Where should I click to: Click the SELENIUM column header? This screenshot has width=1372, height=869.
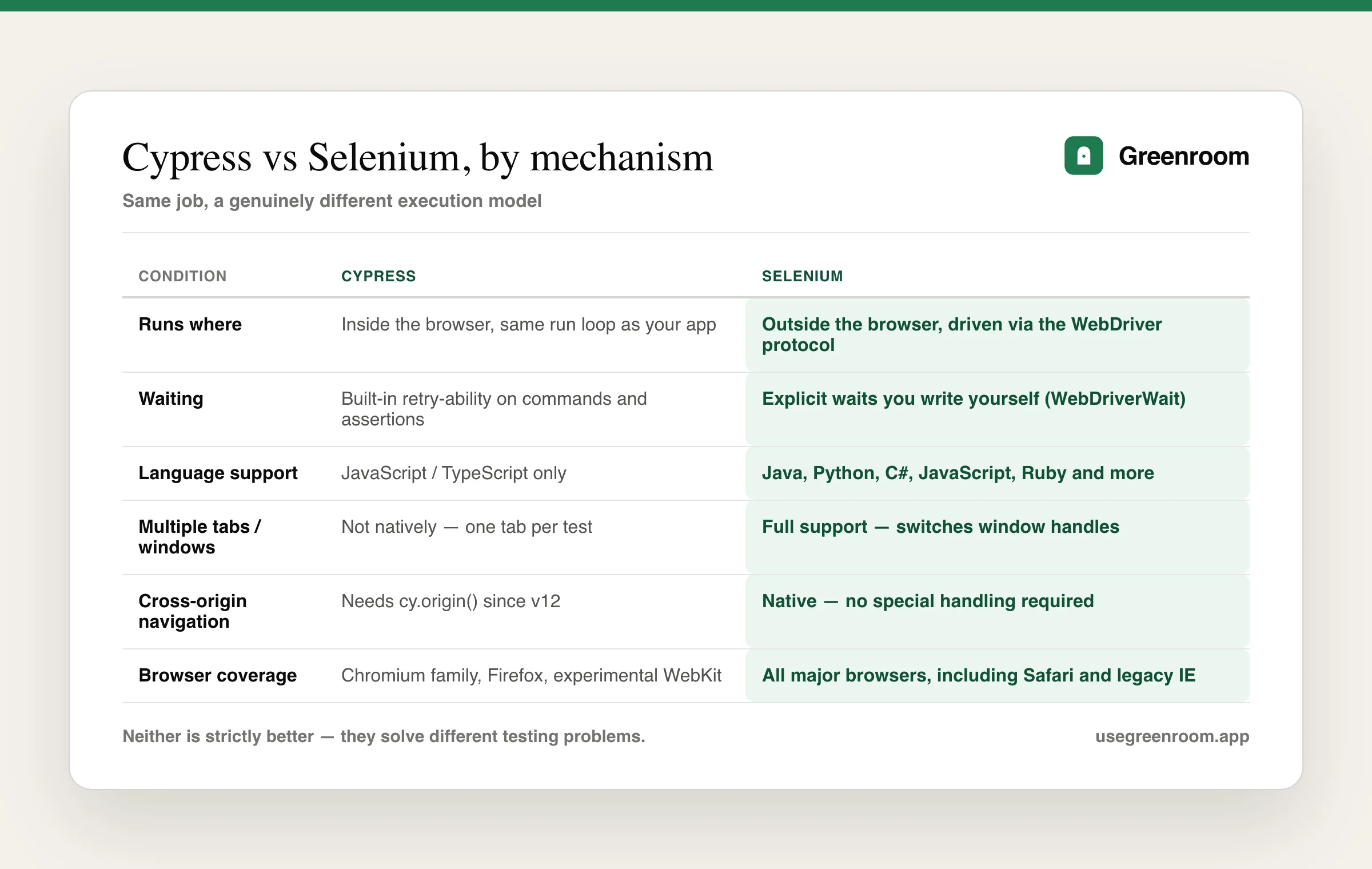point(802,276)
